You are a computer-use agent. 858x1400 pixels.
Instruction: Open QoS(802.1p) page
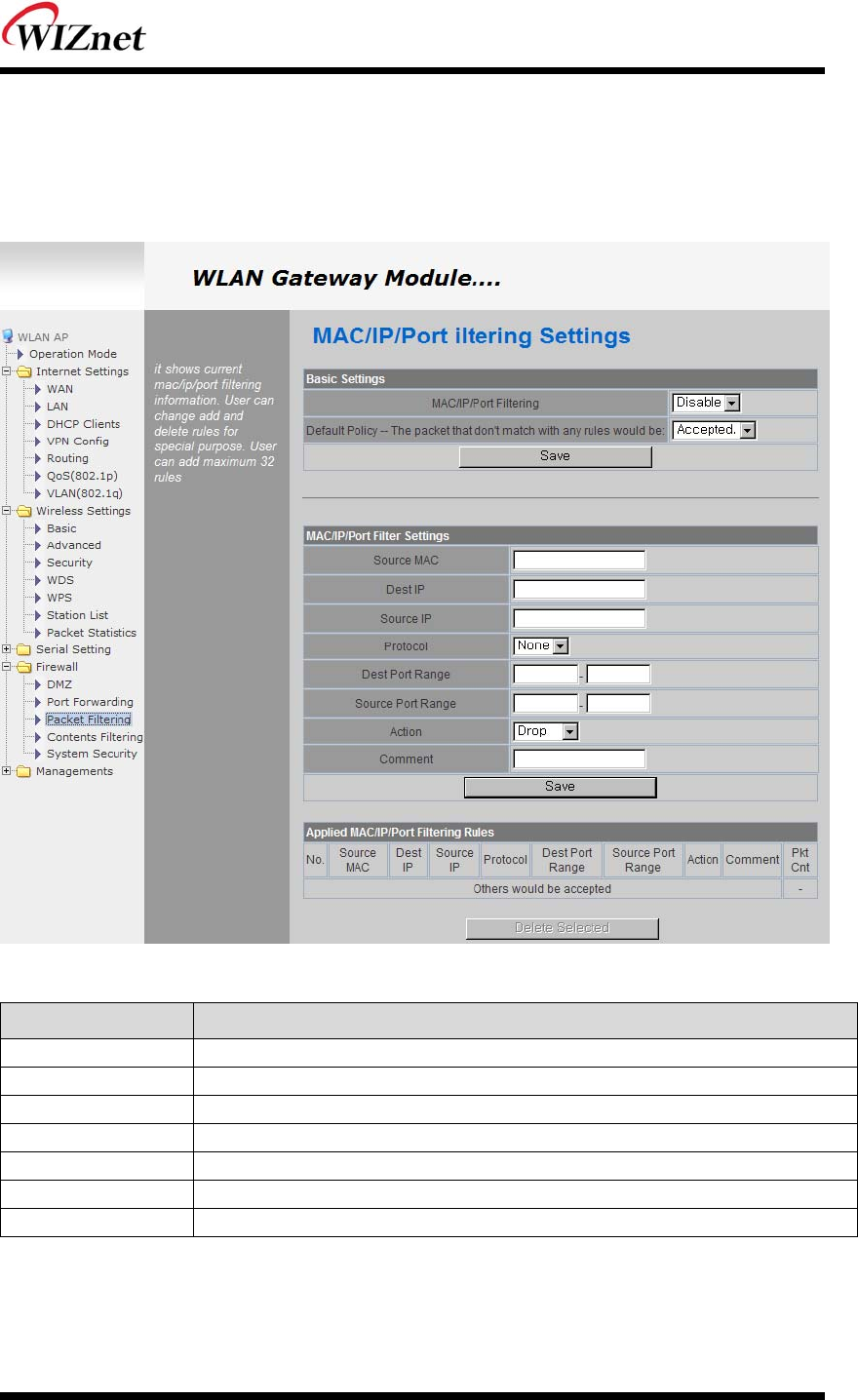point(82,476)
